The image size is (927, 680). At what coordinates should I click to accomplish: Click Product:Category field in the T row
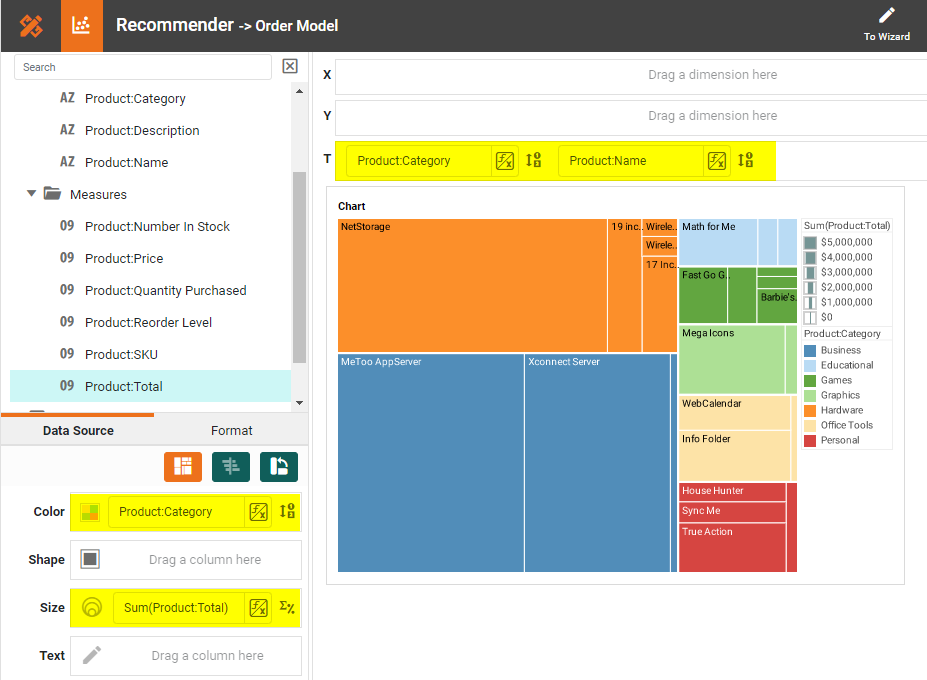coord(419,161)
